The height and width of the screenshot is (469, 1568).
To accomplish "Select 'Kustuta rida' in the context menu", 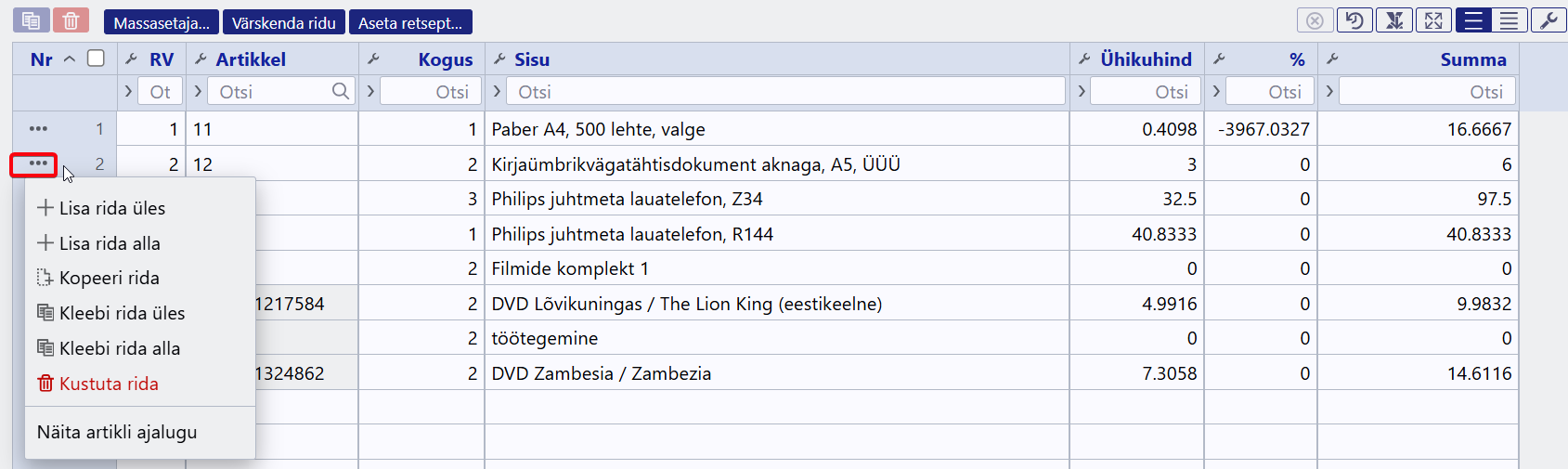I will click(x=108, y=384).
